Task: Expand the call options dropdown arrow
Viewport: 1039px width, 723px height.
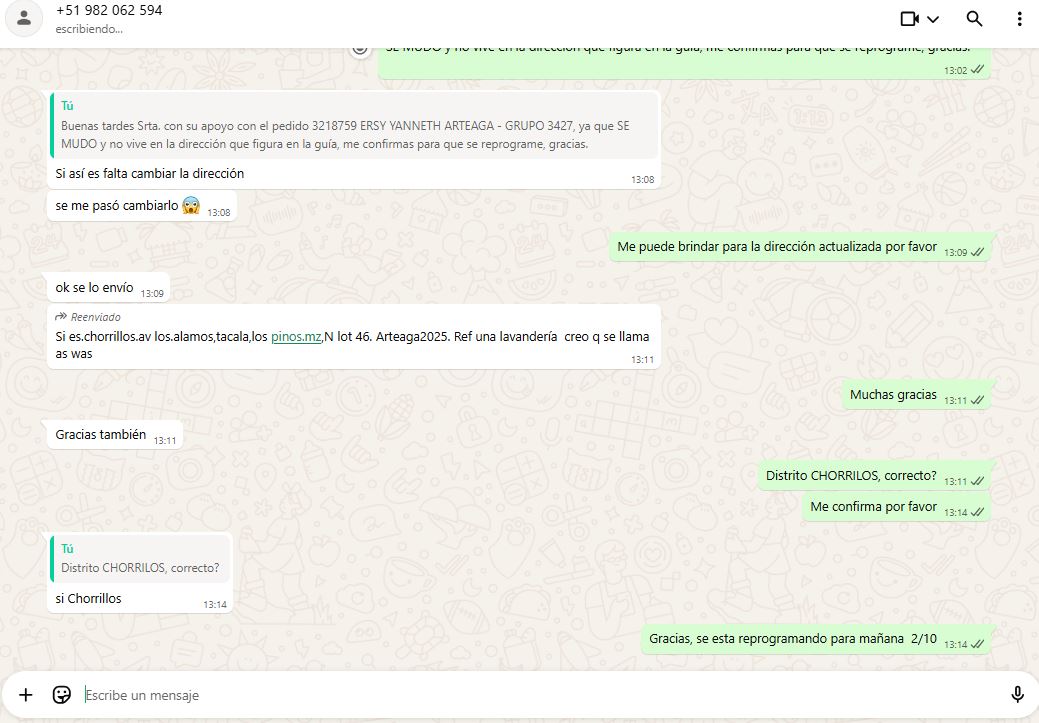Action: point(933,19)
